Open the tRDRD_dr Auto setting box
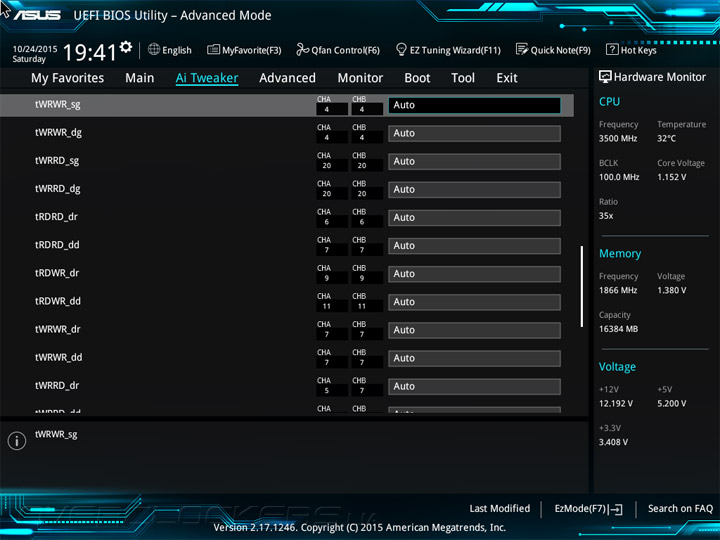This screenshot has width=720, height=540. pyautogui.click(x=474, y=218)
